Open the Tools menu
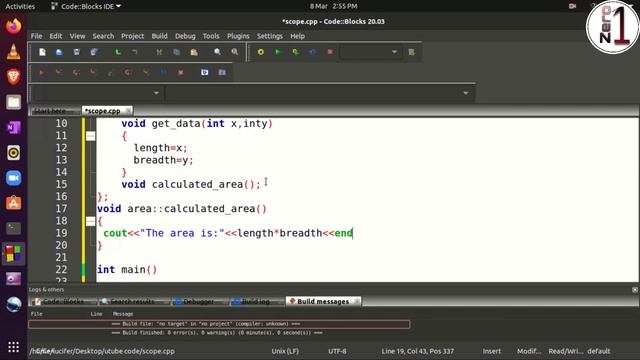The image size is (640, 360). point(211,36)
